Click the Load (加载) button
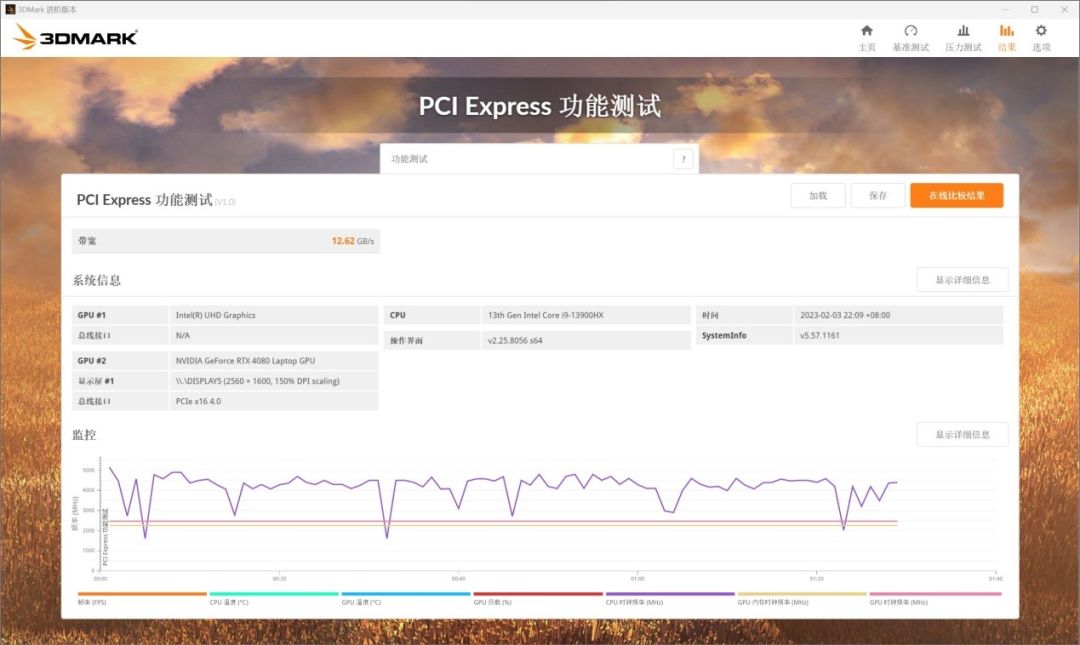1080x645 pixels. click(x=818, y=196)
